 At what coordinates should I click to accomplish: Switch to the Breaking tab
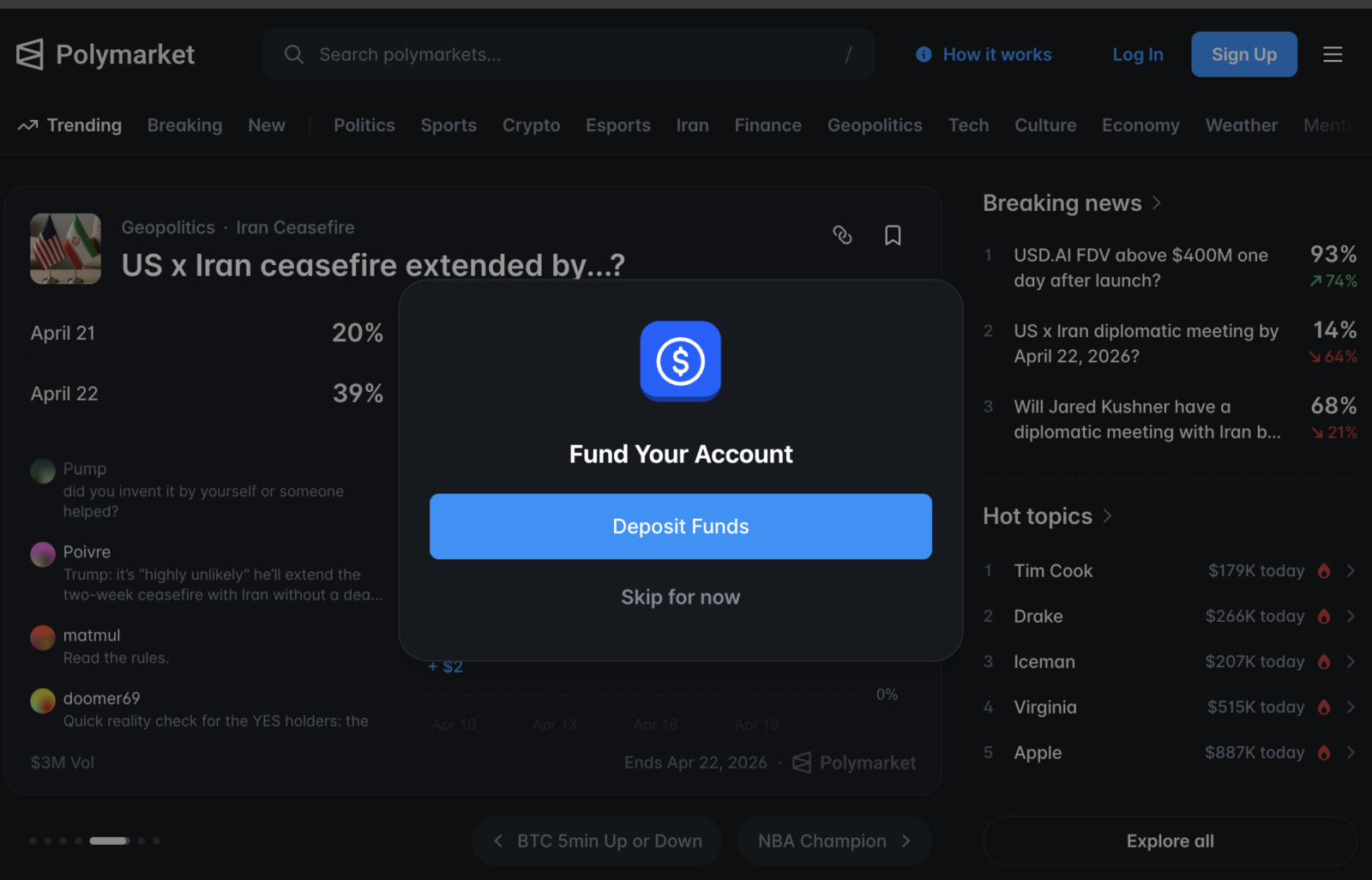click(184, 125)
